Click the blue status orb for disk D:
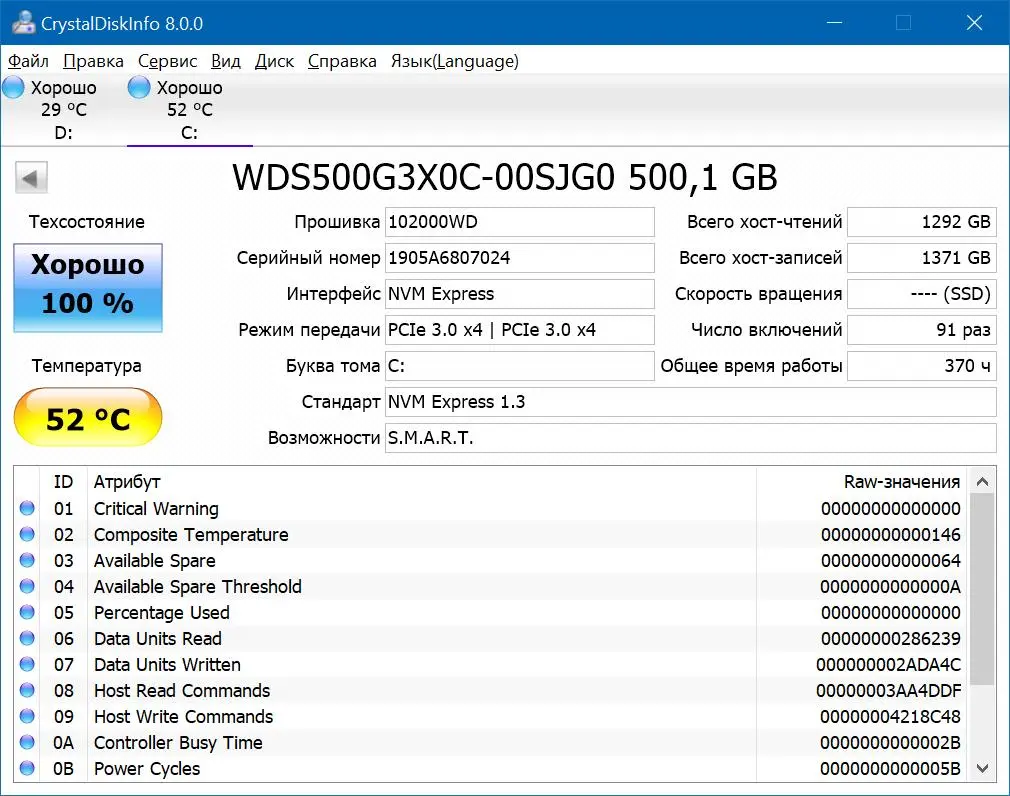The height and width of the screenshot is (796, 1010). click(x=13, y=87)
